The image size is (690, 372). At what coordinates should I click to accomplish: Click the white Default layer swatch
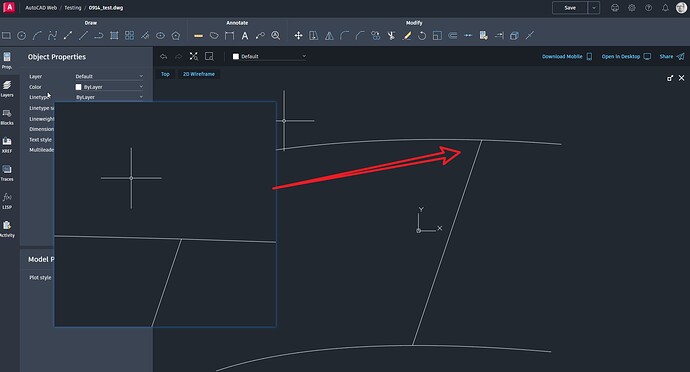236,56
